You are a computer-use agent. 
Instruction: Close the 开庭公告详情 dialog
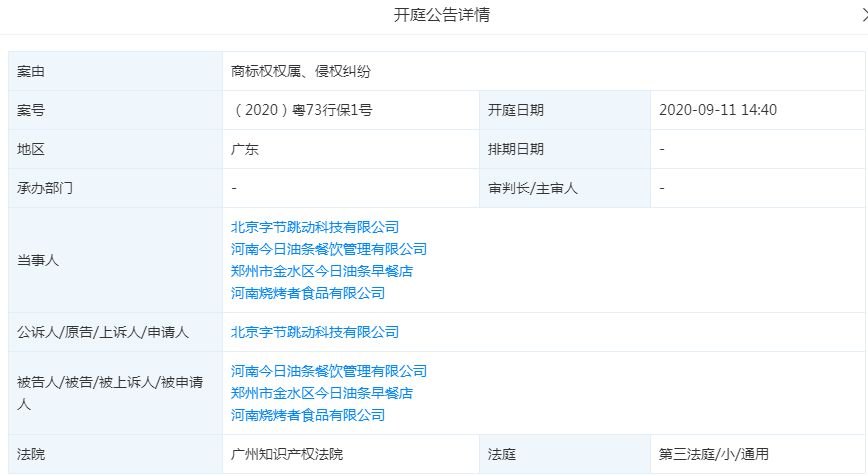pyautogui.click(x=855, y=16)
